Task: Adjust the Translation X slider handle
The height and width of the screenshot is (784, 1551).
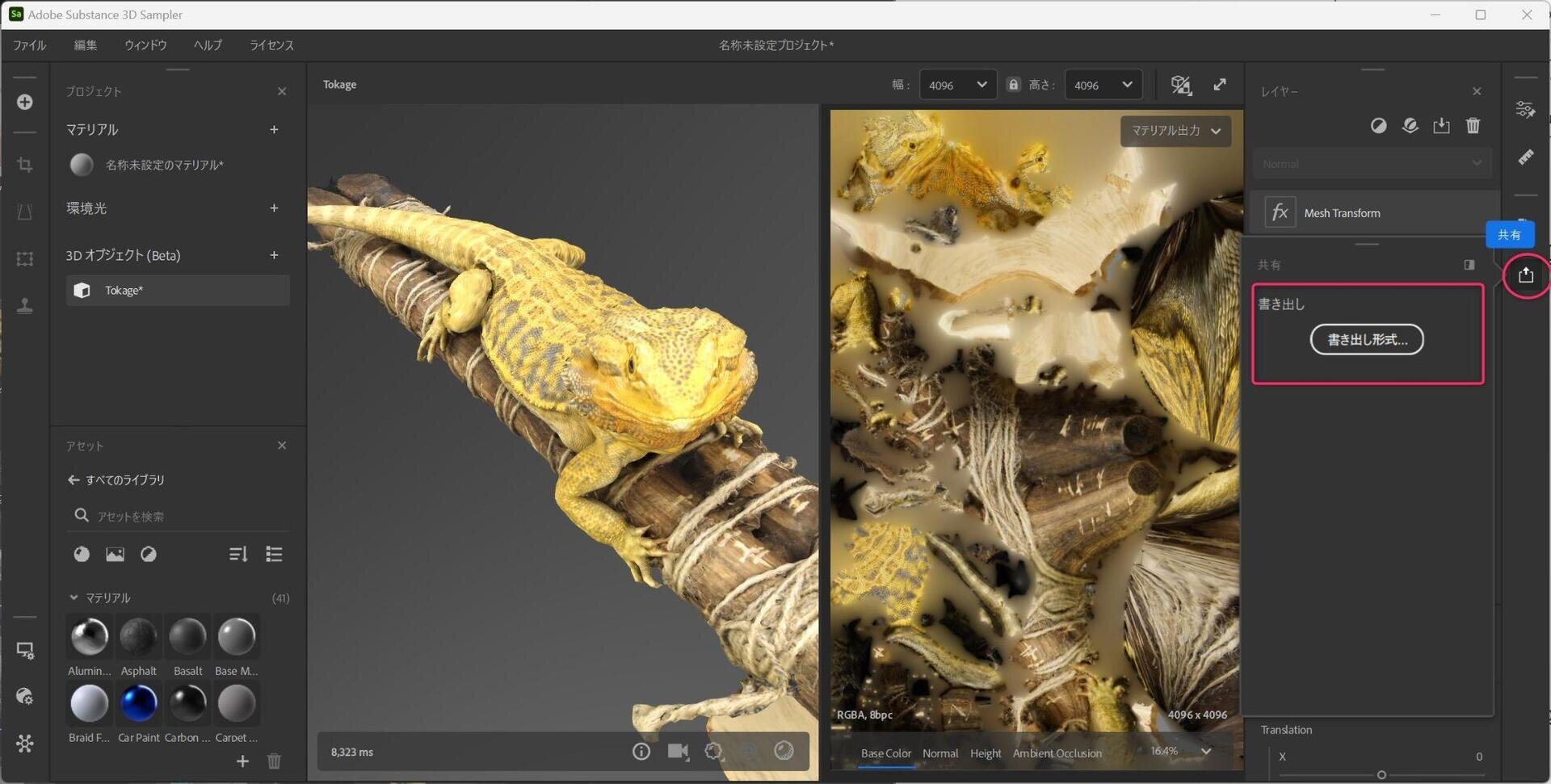Action: click(1381, 775)
